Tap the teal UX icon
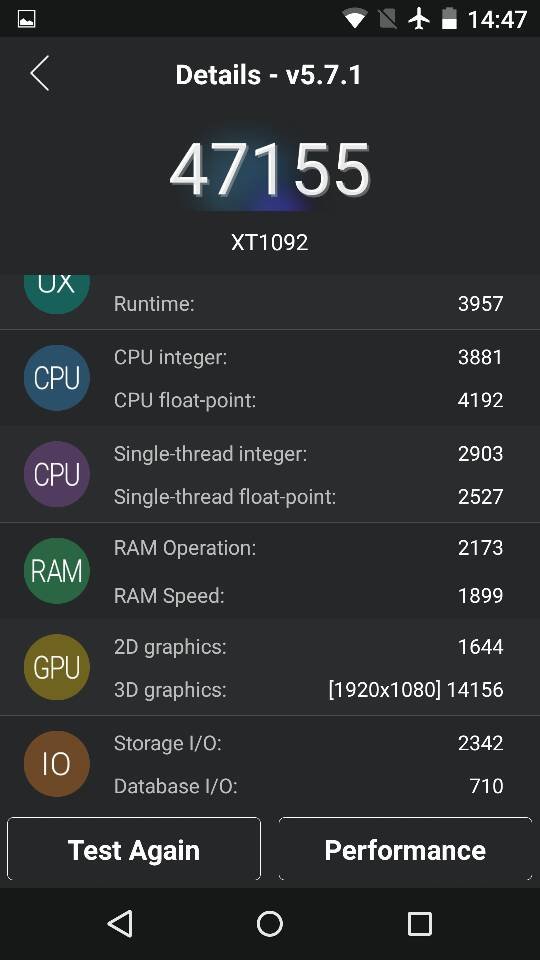Image resolution: width=540 pixels, height=960 pixels. click(57, 294)
